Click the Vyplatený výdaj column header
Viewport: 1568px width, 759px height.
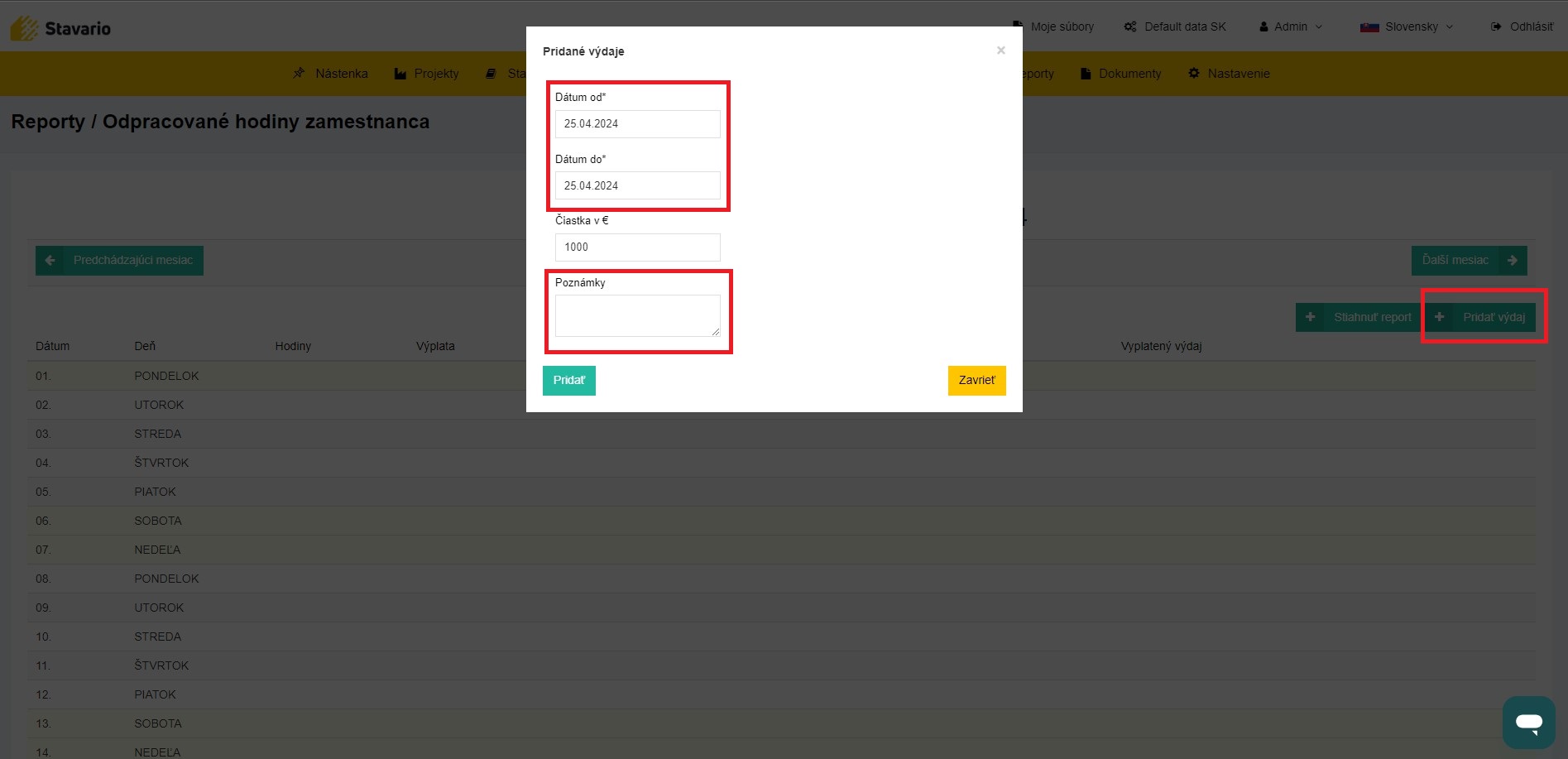1161,346
